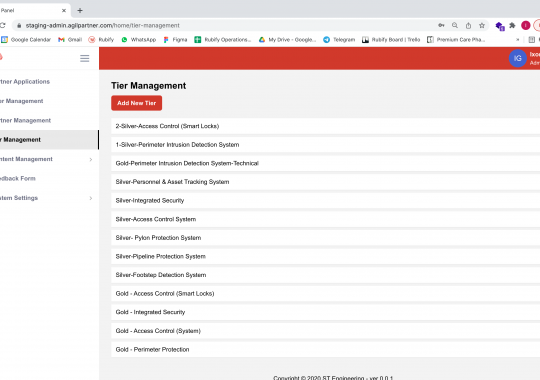Image resolution: width=540 pixels, height=380 pixels.
Task: Click the share page icon in address bar
Action: (x=468, y=25)
